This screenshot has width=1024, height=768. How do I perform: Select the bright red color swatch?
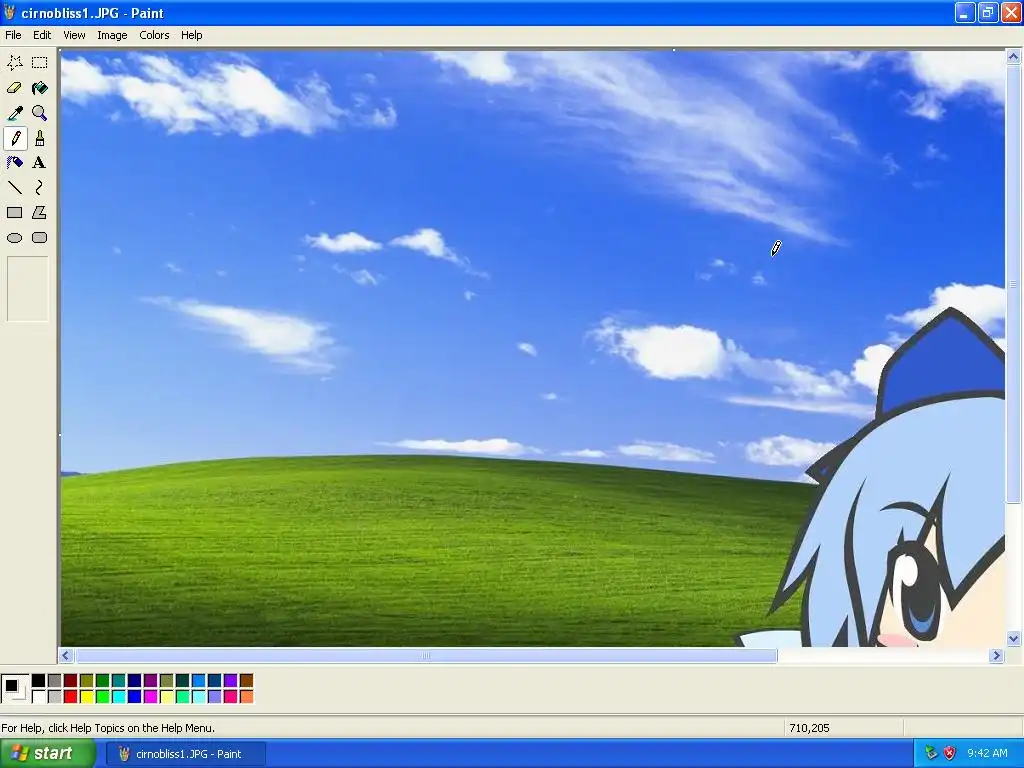pos(71,697)
